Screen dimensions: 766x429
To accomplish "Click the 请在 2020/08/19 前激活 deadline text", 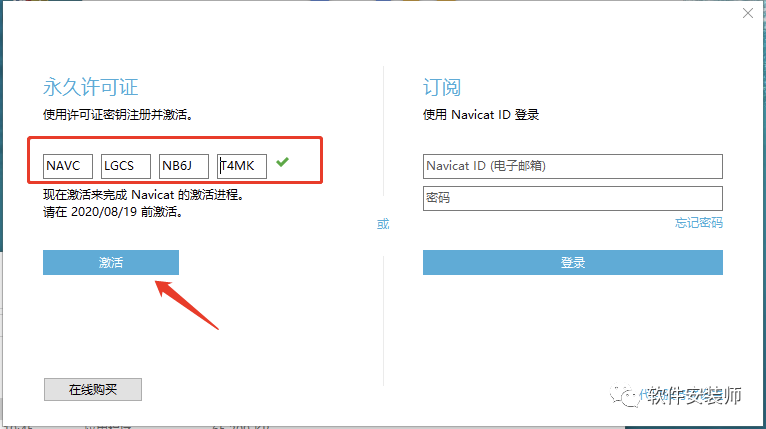I will point(113,212).
